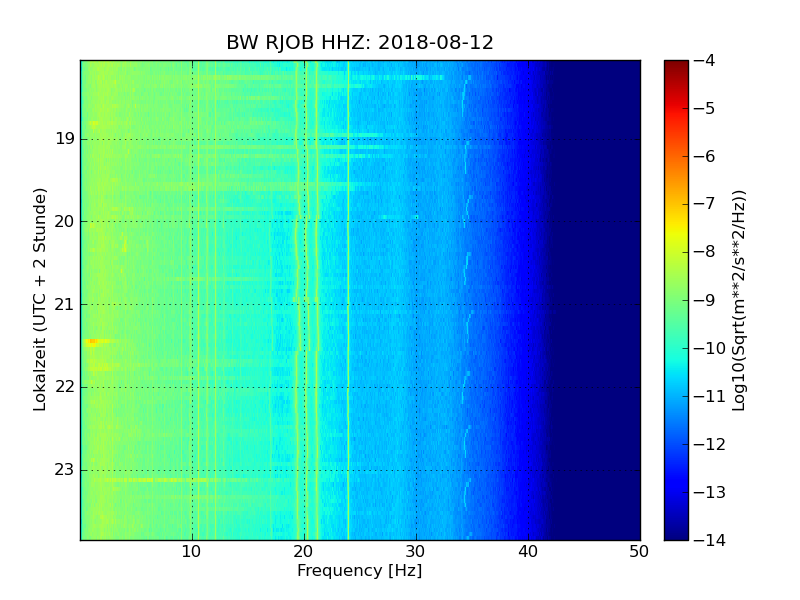Click the x-axis tick label 40
Viewport: 800px width, 600px height.
[x=528, y=552]
